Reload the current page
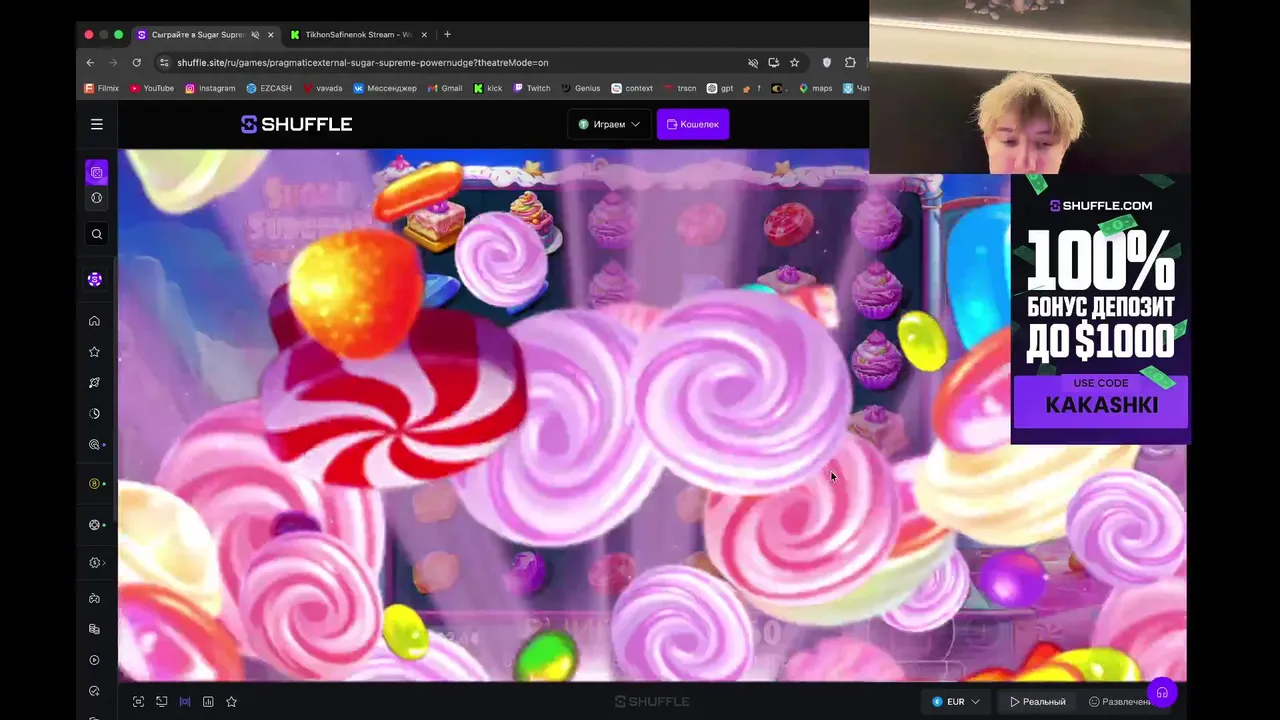1280x720 pixels. [136, 62]
